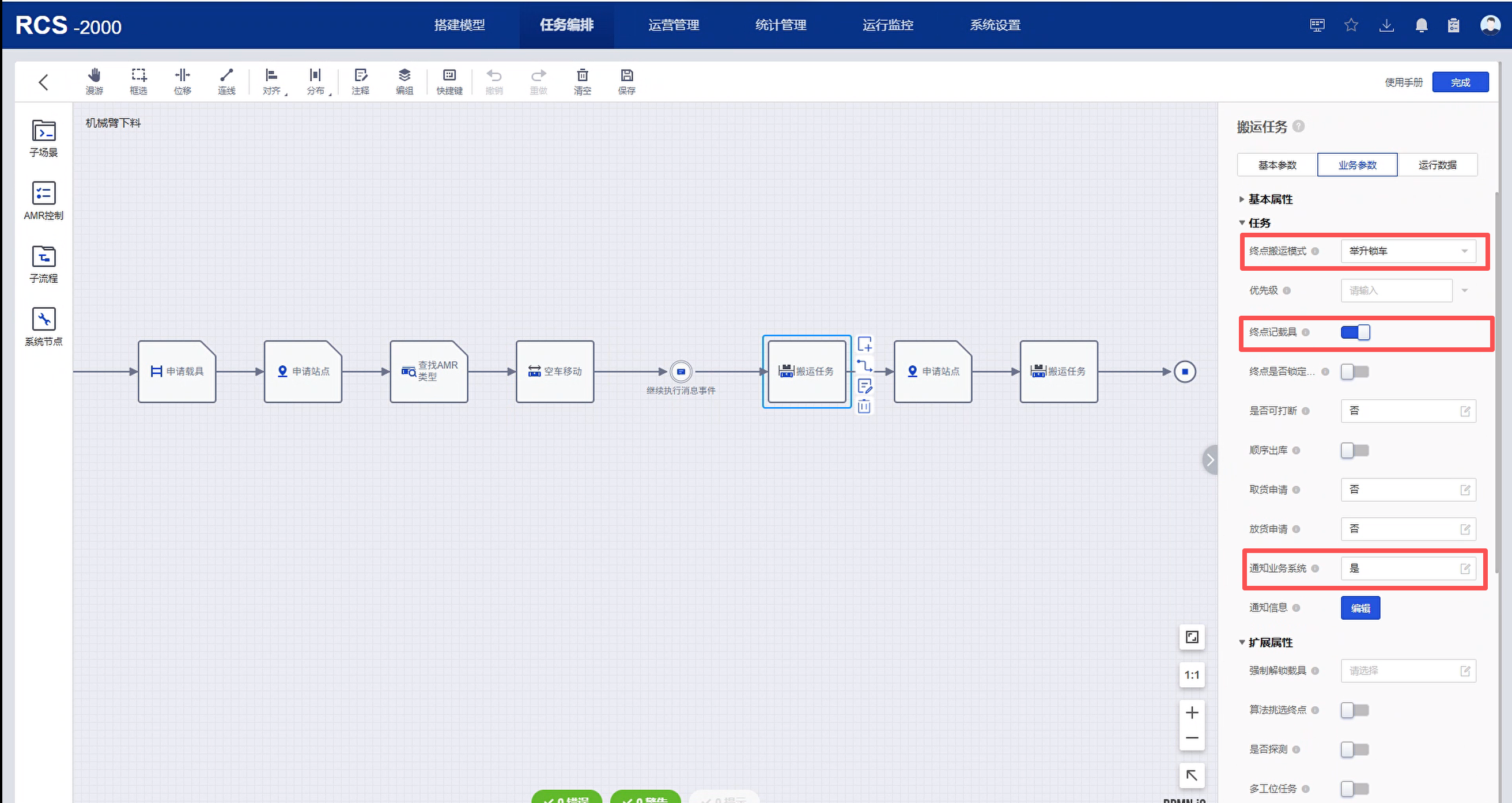Screen dimensions: 1512x803
Task: Switch to the 基本参数 tab
Action: click(1277, 165)
